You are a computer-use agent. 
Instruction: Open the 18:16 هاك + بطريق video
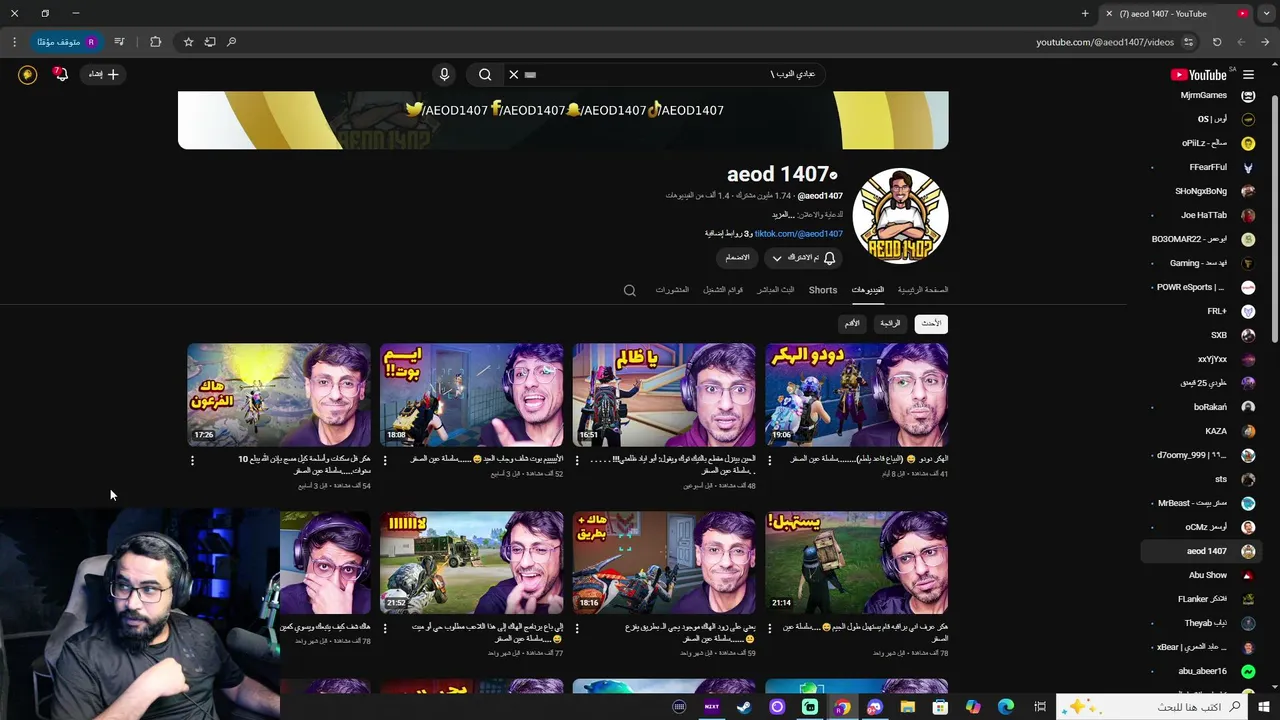[664, 563]
